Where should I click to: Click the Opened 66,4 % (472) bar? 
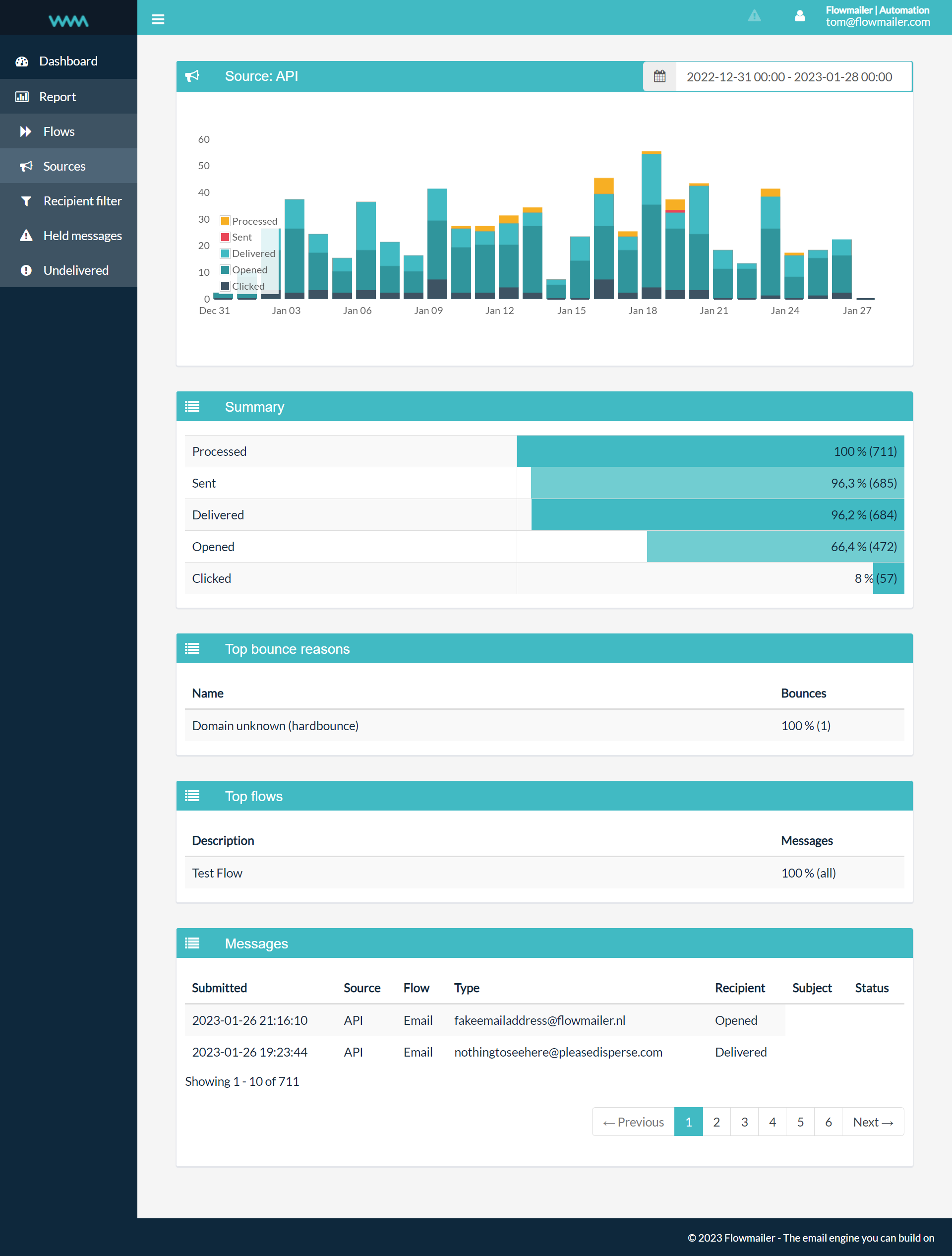pyautogui.click(x=775, y=547)
